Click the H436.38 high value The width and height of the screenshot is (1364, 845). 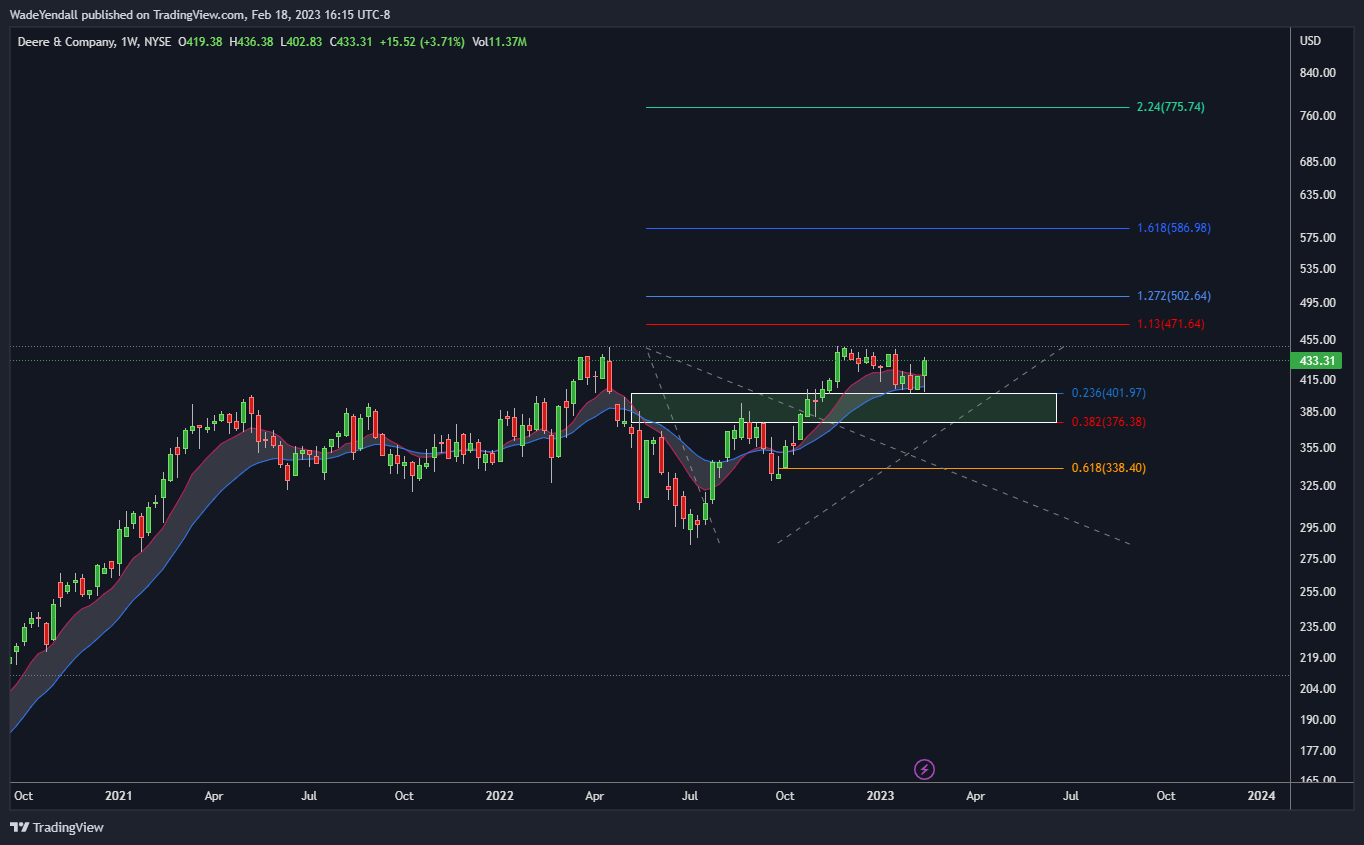(251, 42)
